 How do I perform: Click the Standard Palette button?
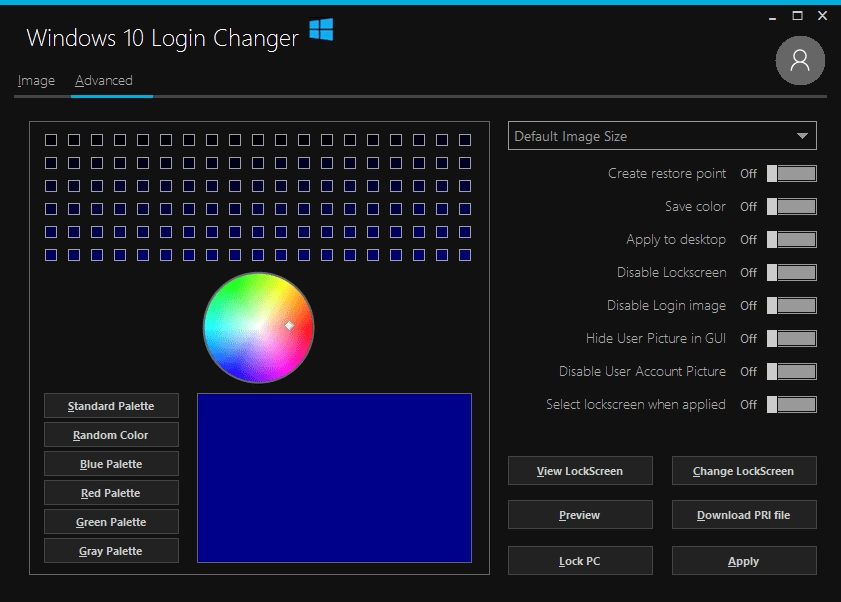[111, 406]
